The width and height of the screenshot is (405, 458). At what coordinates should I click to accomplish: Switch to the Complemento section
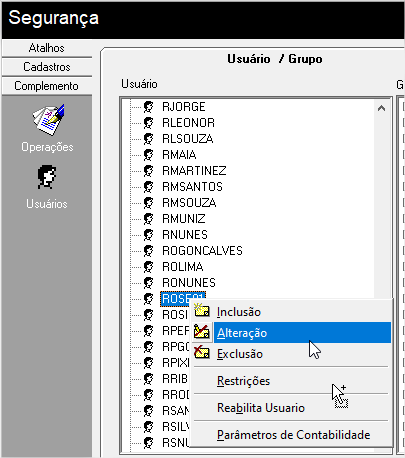(47, 86)
